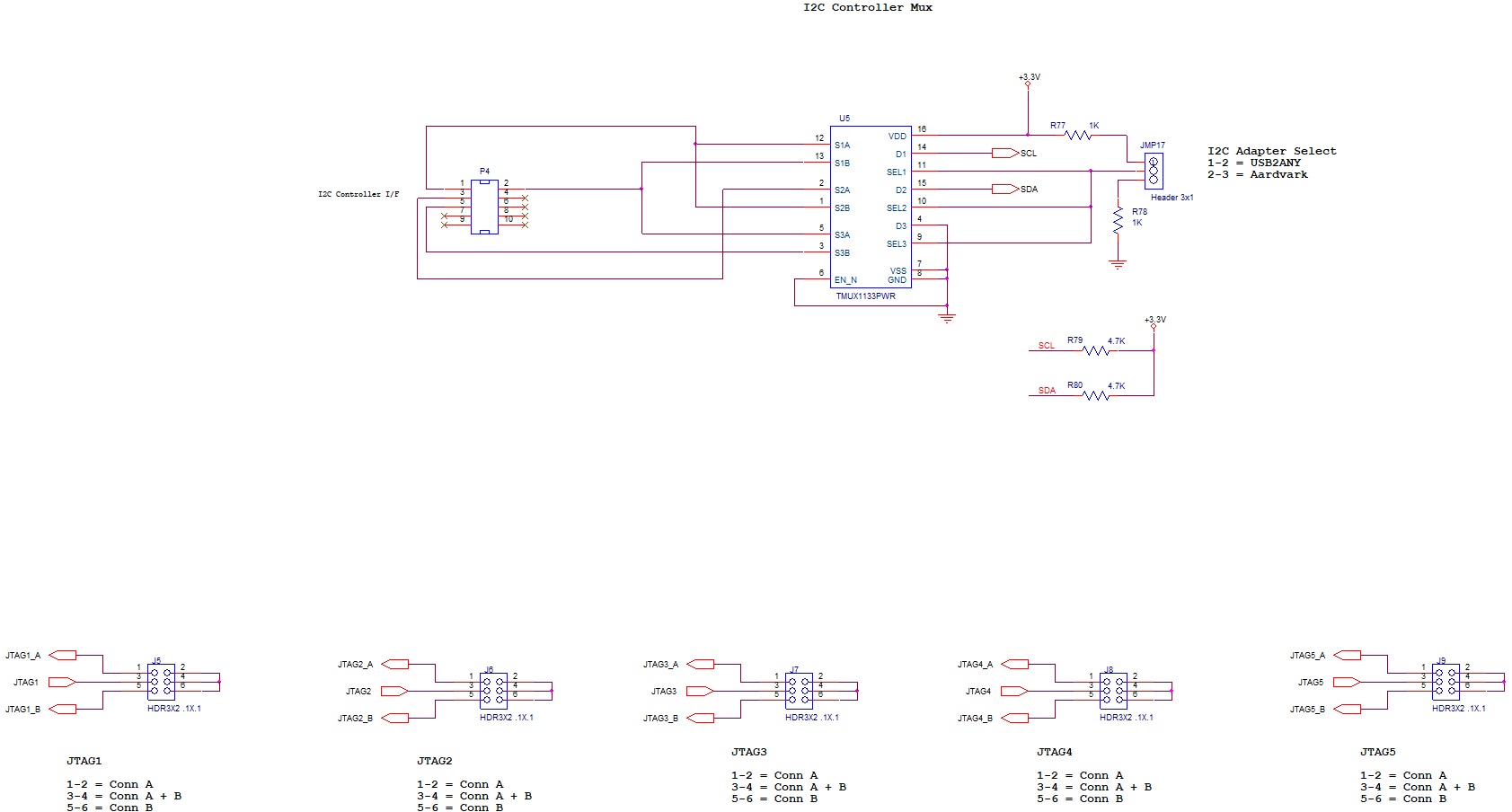Select the red 'SDA' net label near R80
Viewport: 1512px width, 812px height.
[1047, 391]
